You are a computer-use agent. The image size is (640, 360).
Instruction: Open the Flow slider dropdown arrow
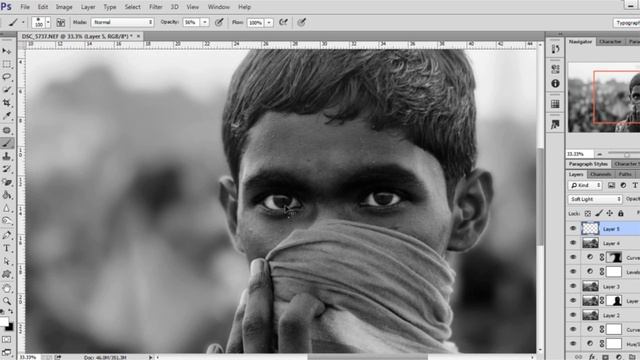269,22
